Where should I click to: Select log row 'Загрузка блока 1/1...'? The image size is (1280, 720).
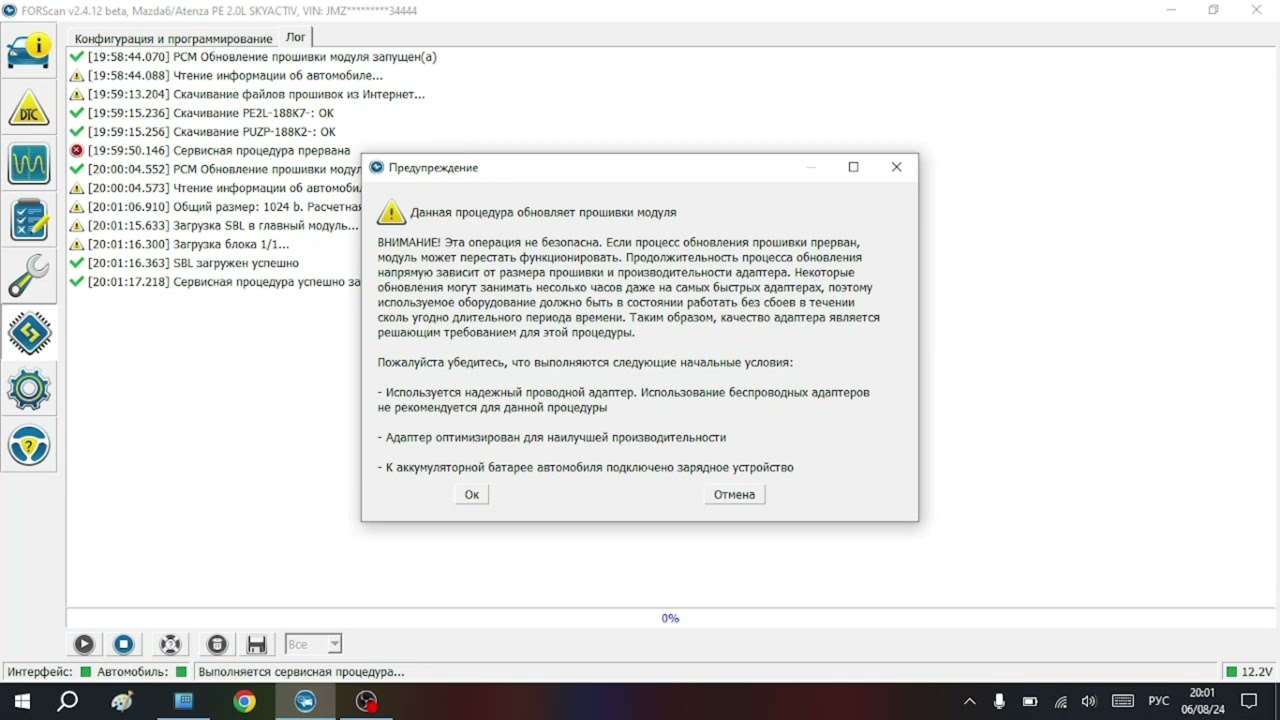click(180, 244)
